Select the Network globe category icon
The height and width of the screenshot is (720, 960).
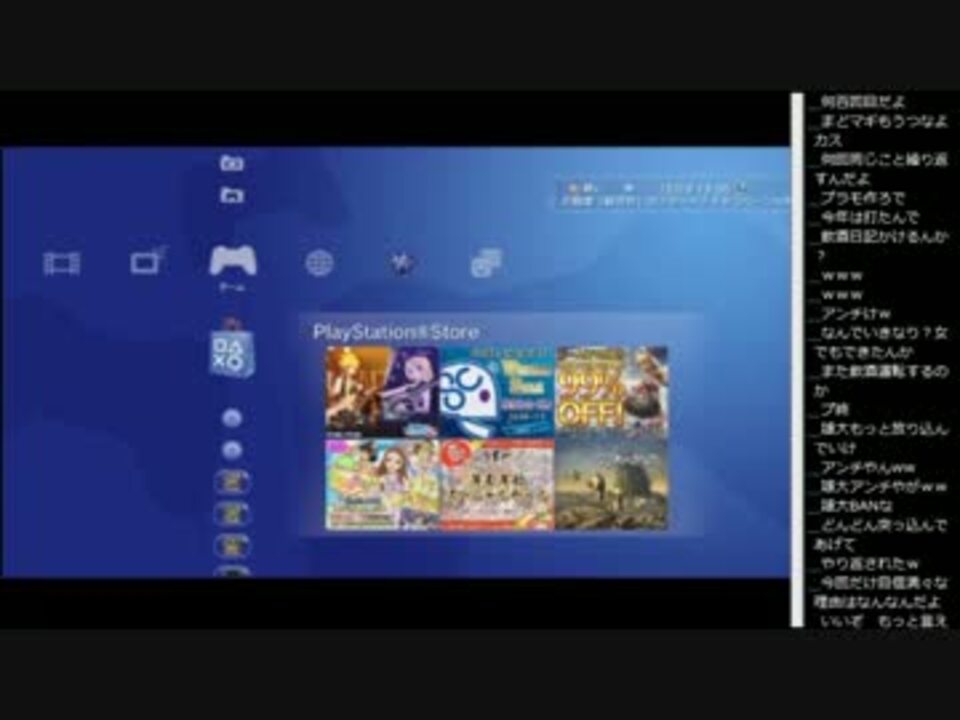pos(319,264)
